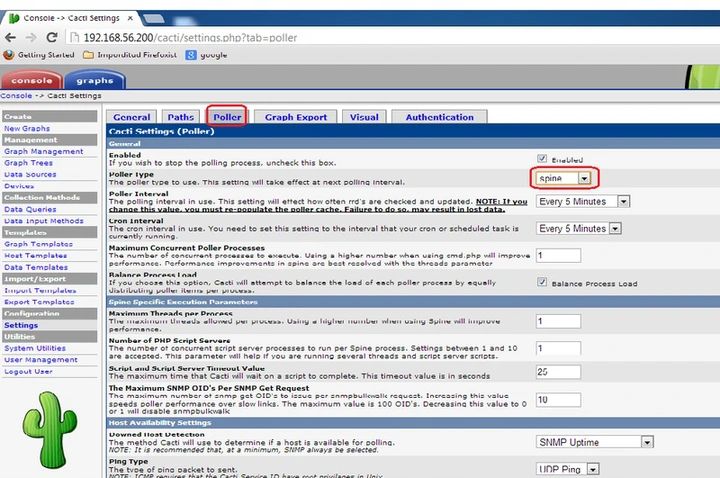Click the 'Poller Type' setting label

pyautogui.click(x=131, y=174)
